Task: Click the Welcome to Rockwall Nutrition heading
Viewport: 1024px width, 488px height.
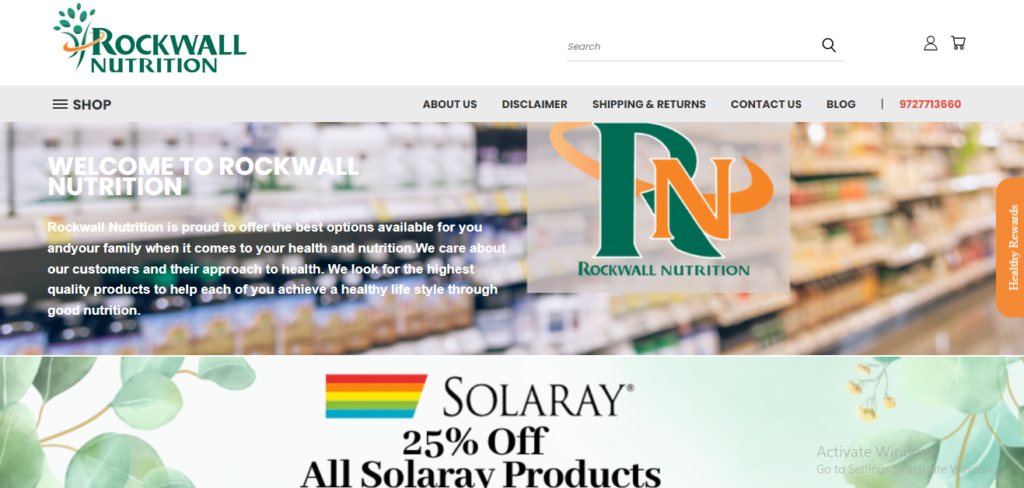Action: (203, 176)
